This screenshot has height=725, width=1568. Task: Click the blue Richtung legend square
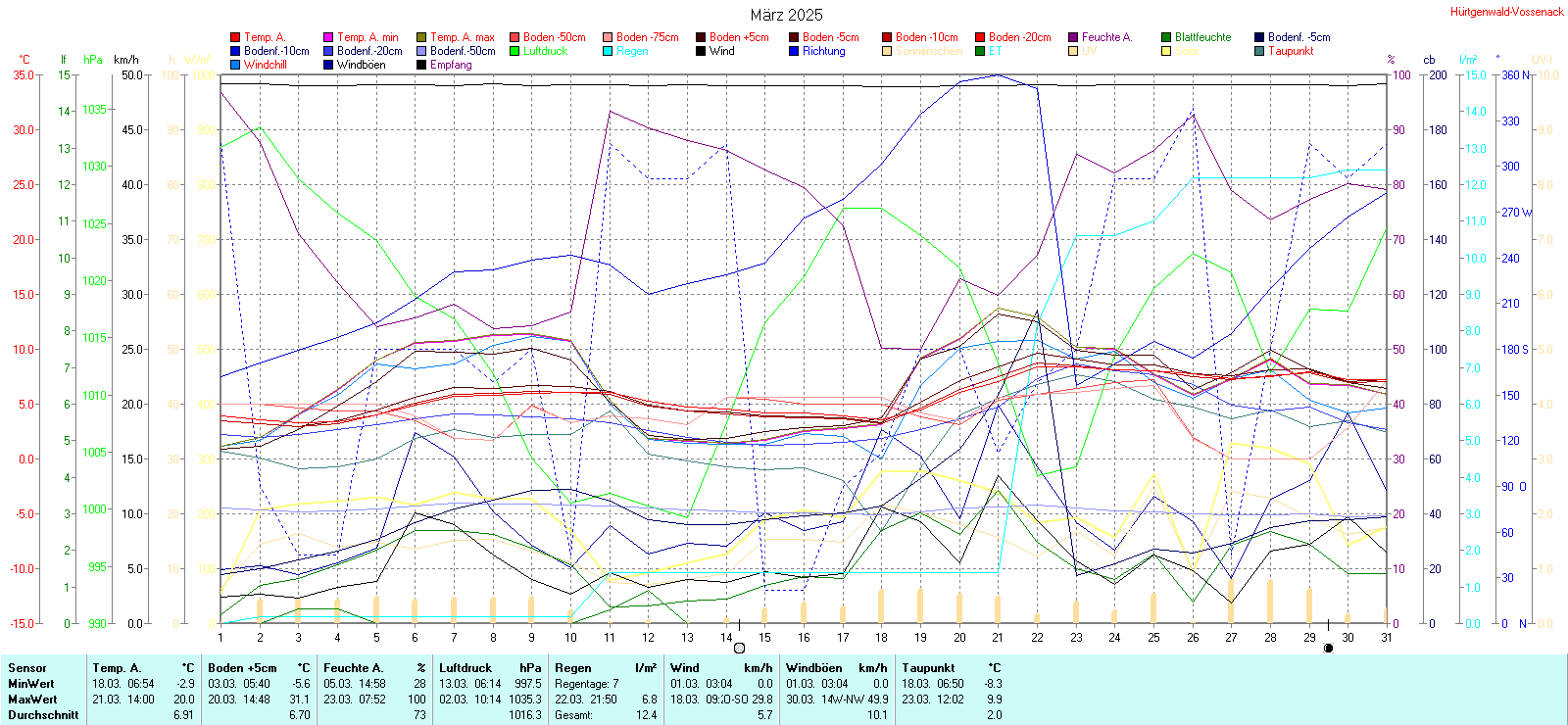pyautogui.click(x=794, y=51)
